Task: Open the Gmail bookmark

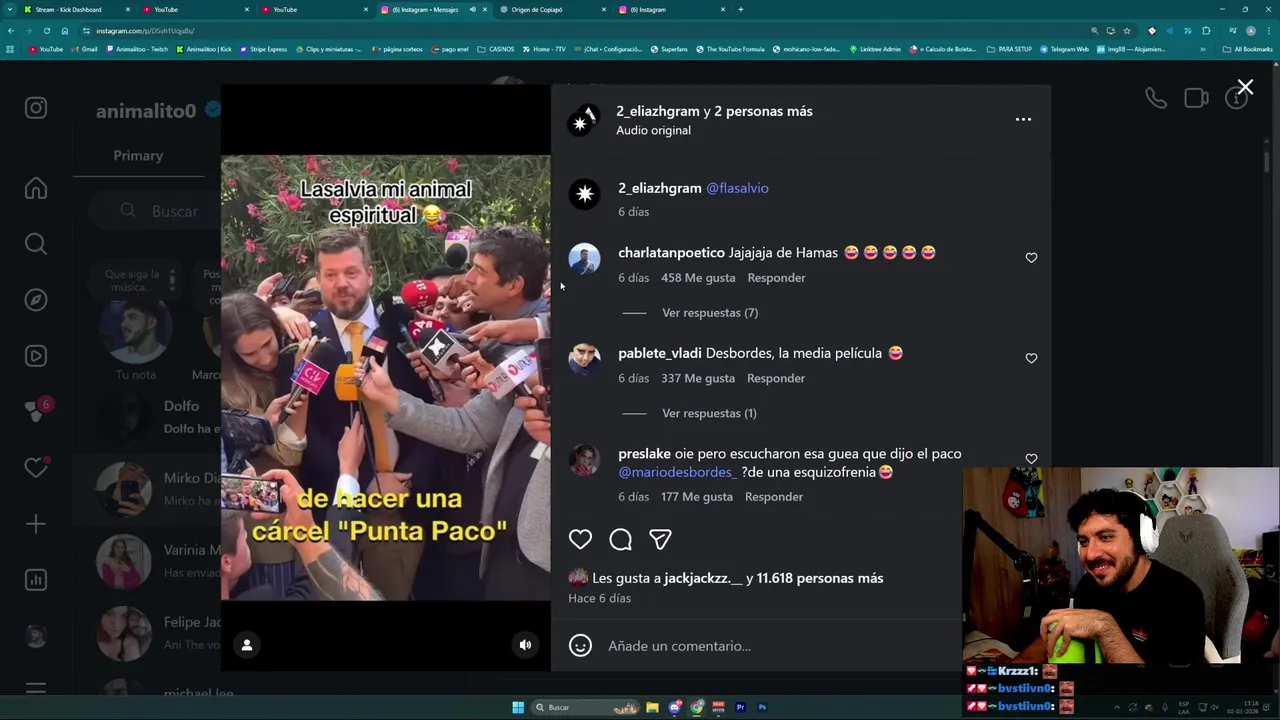Action: pyautogui.click(x=86, y=49)
